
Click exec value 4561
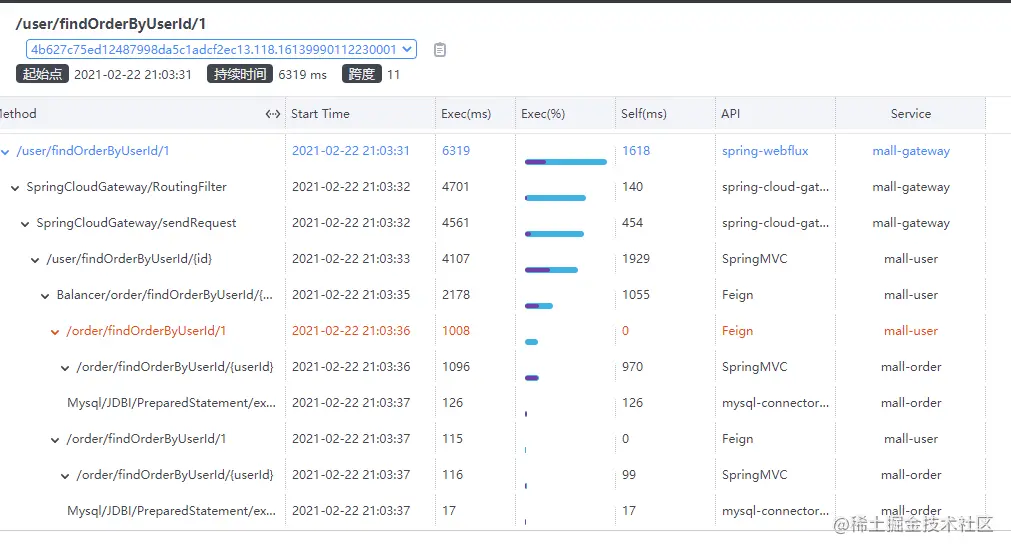(455, 223)
